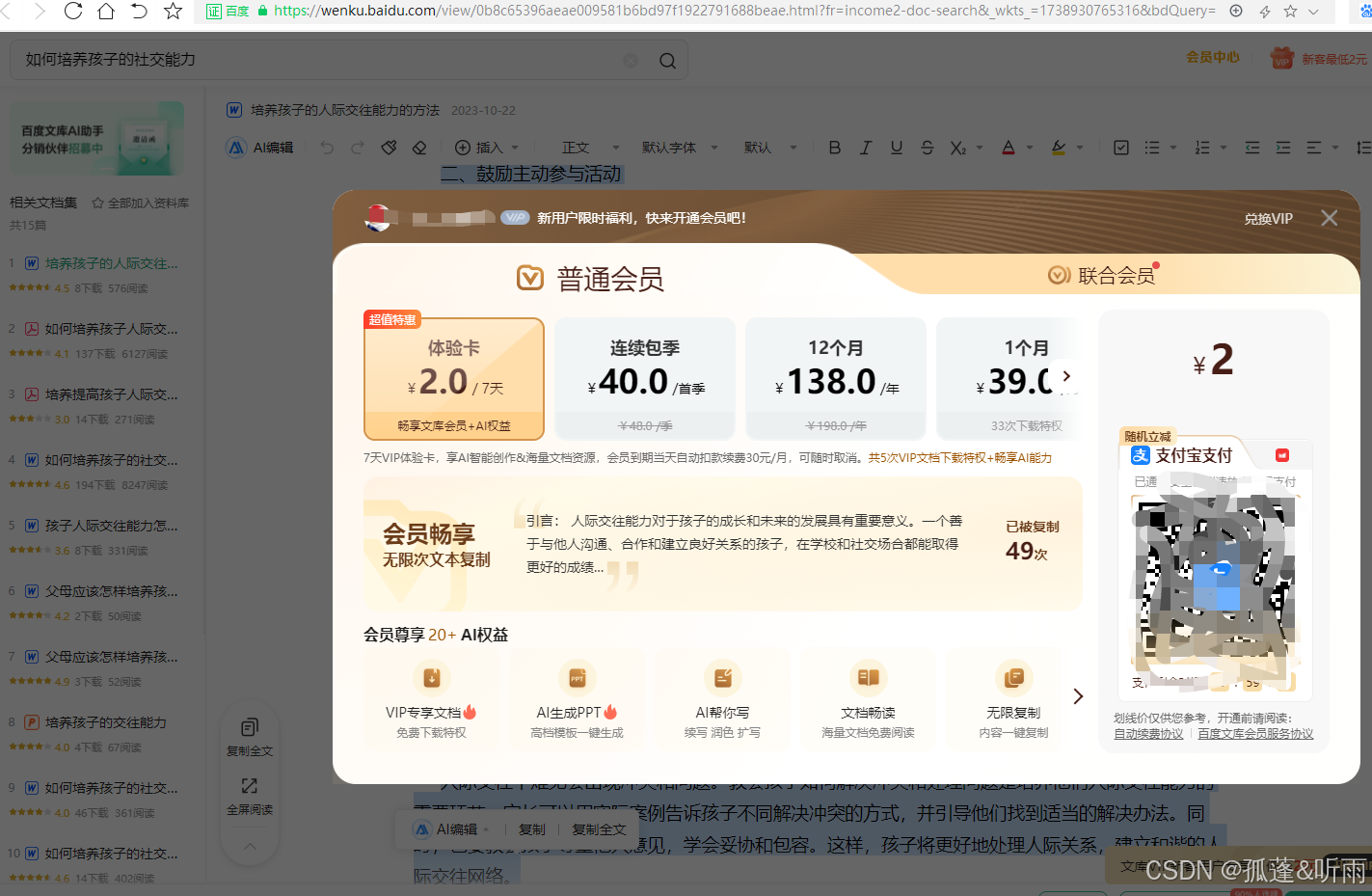Open the 默认 font size dropdown
The height and width of the screenshot is (896, 1372).
770,148
